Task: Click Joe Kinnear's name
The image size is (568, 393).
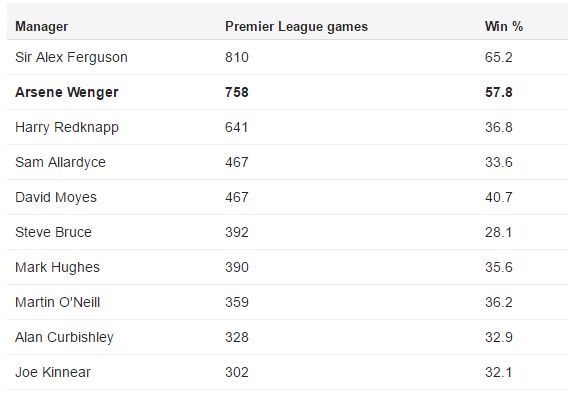Action: point(53,372)
